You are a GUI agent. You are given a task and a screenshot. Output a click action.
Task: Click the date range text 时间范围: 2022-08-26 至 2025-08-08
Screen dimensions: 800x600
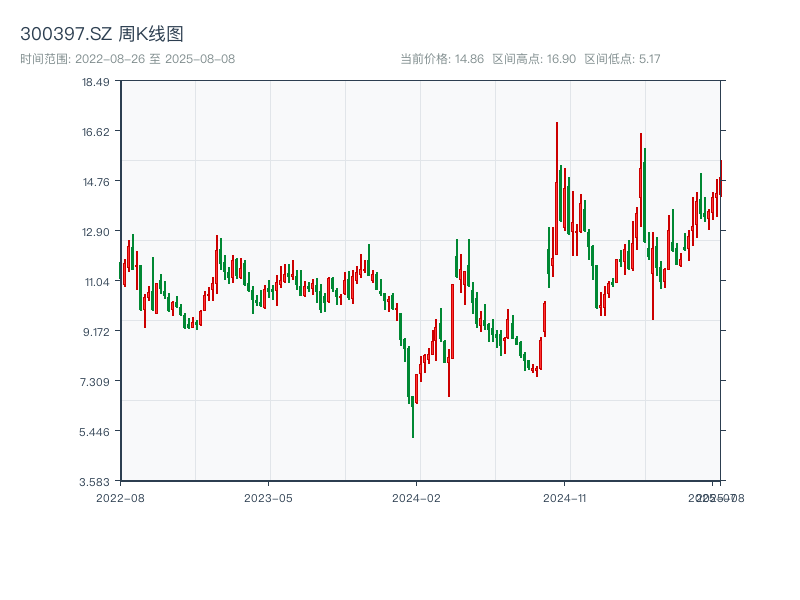(128, 59)
